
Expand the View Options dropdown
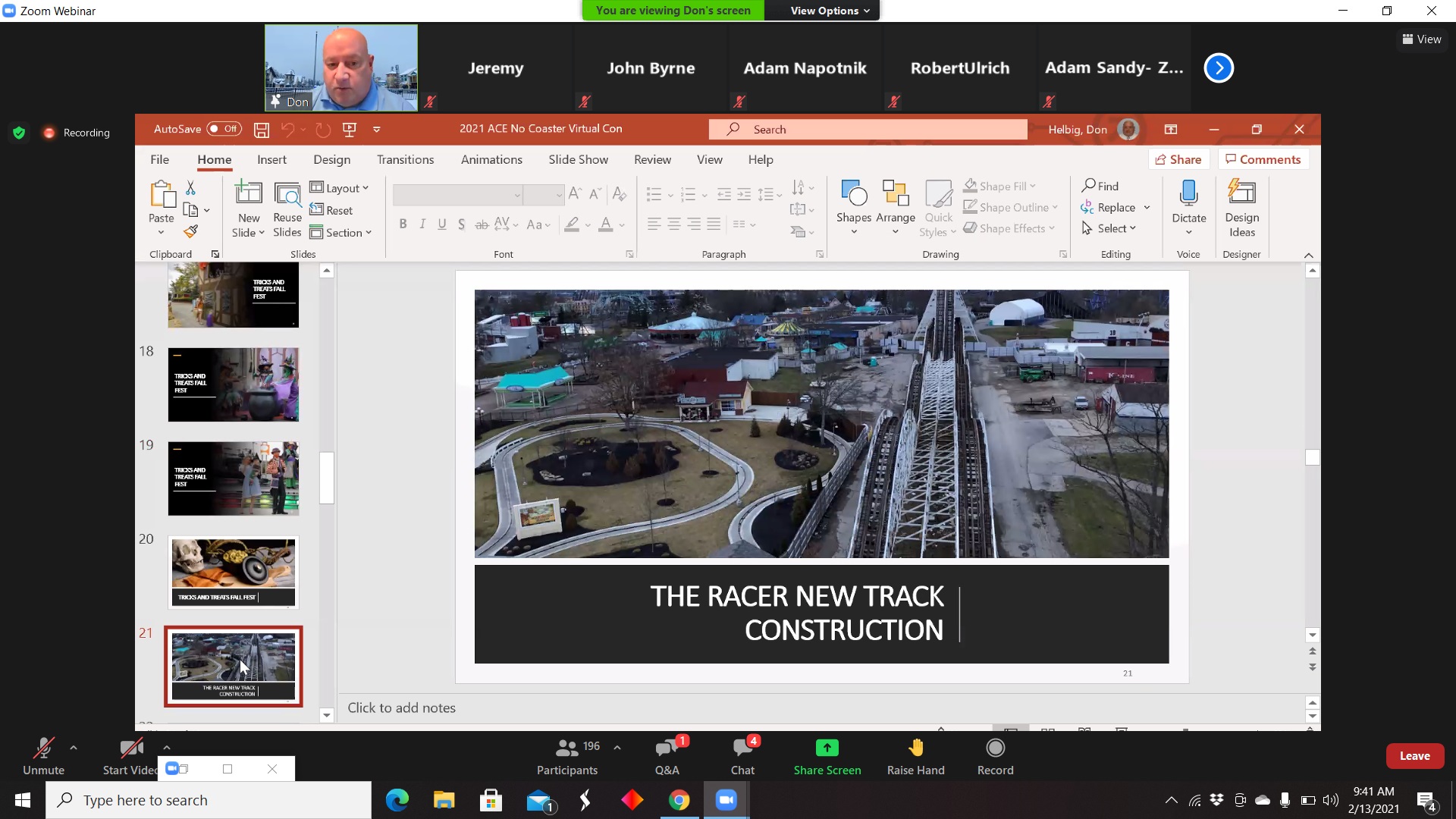(x=830, y=11)
